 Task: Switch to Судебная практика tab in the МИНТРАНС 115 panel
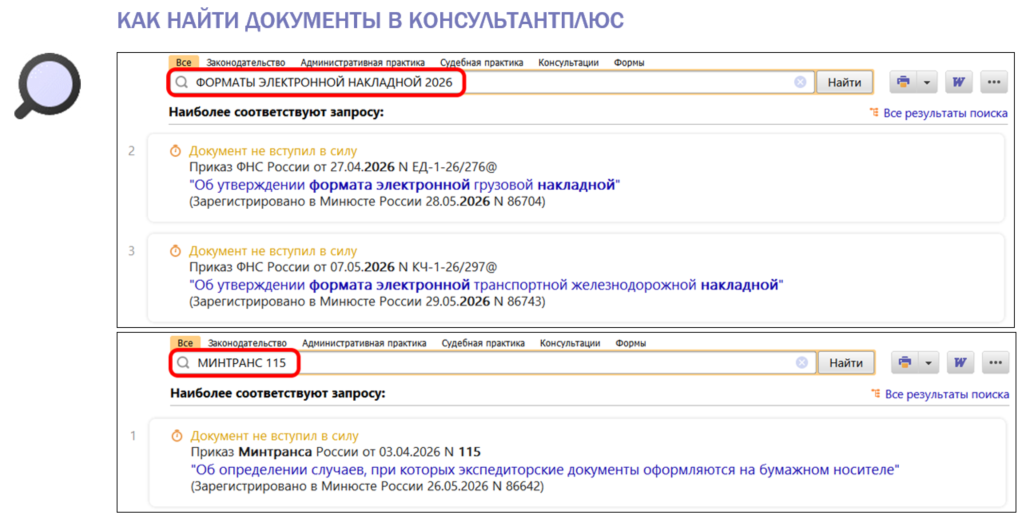pyautogui.click(x=483, y=343)
